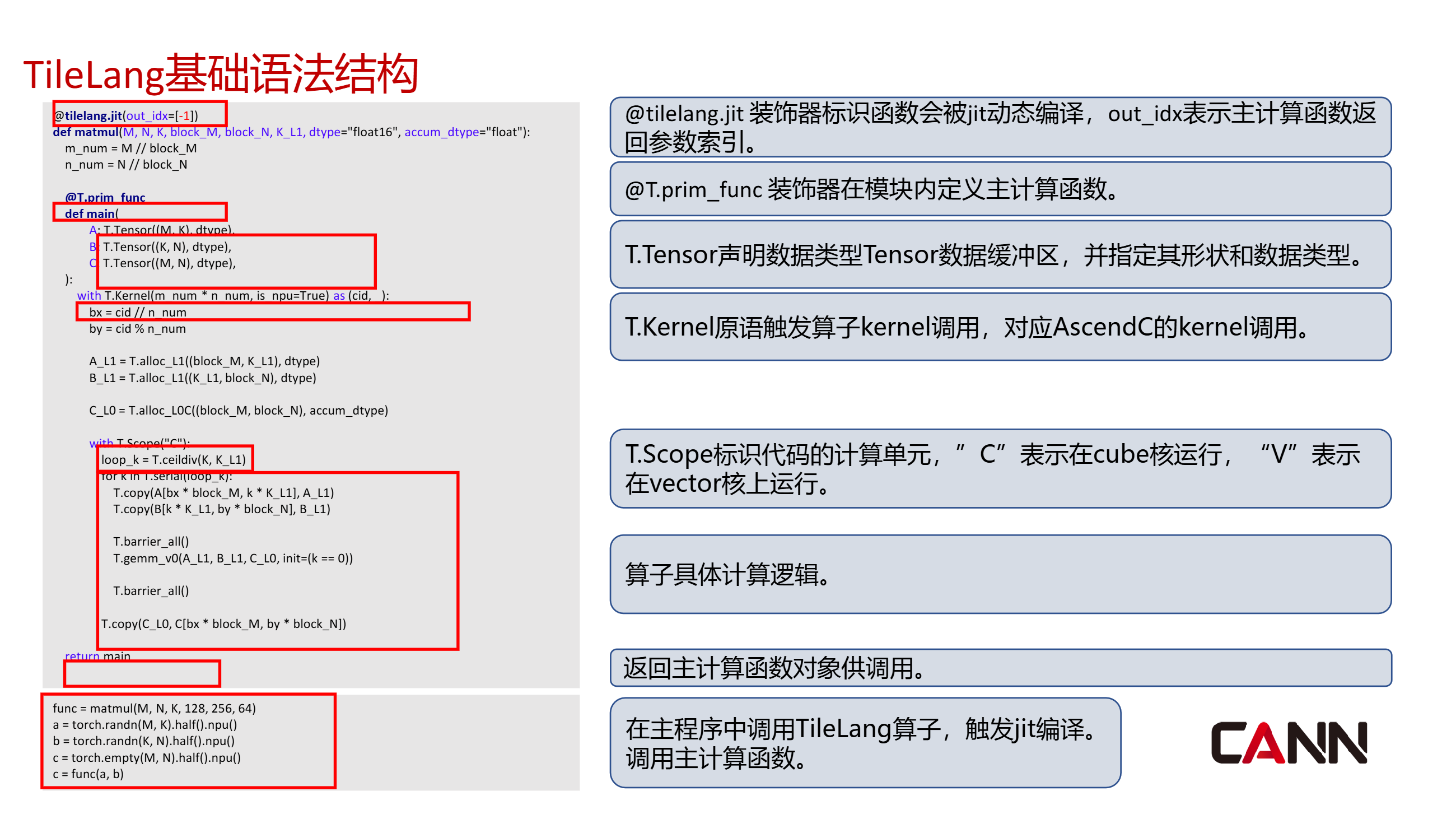Click the def main( code line

pyautogui.click(x=92, y=213)
